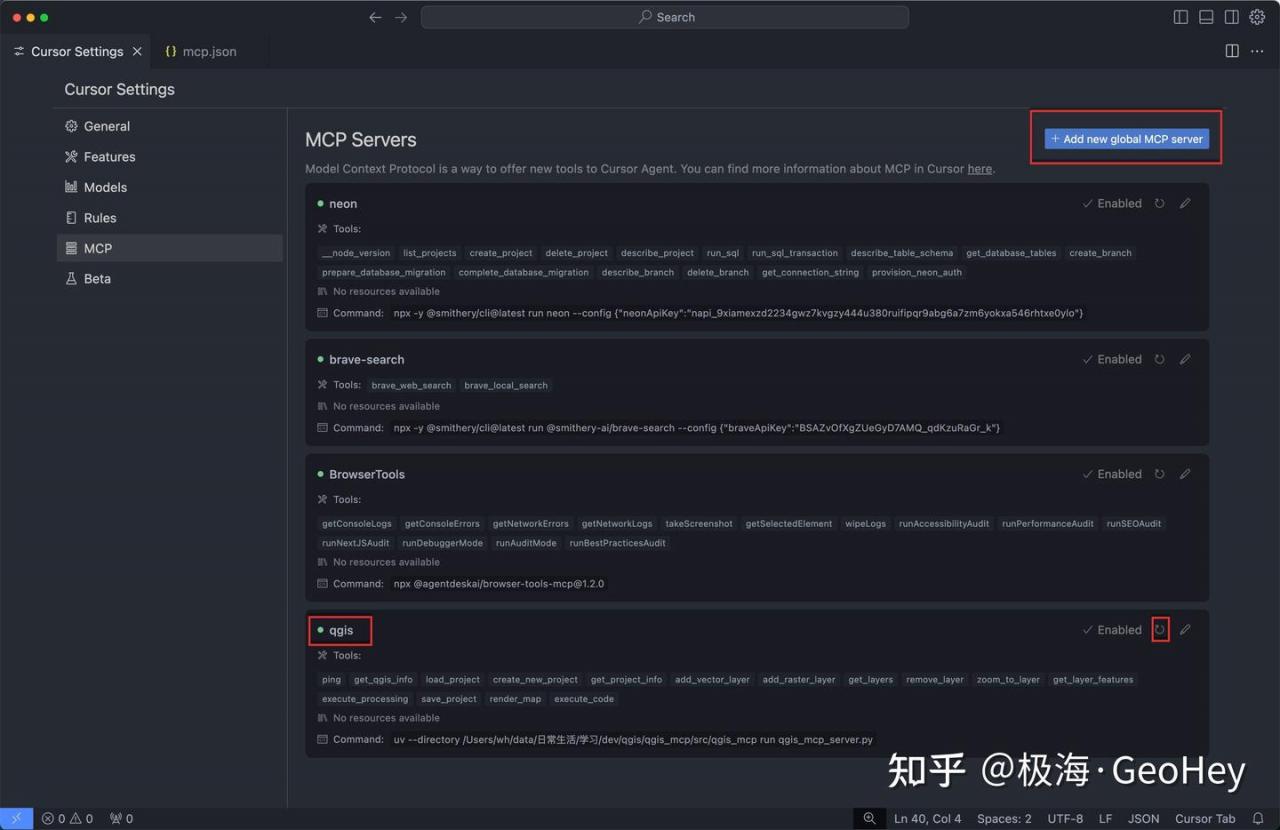Click the ports forwarded status icon
The image size is (1280, 830).
click(x=121, y=818)
